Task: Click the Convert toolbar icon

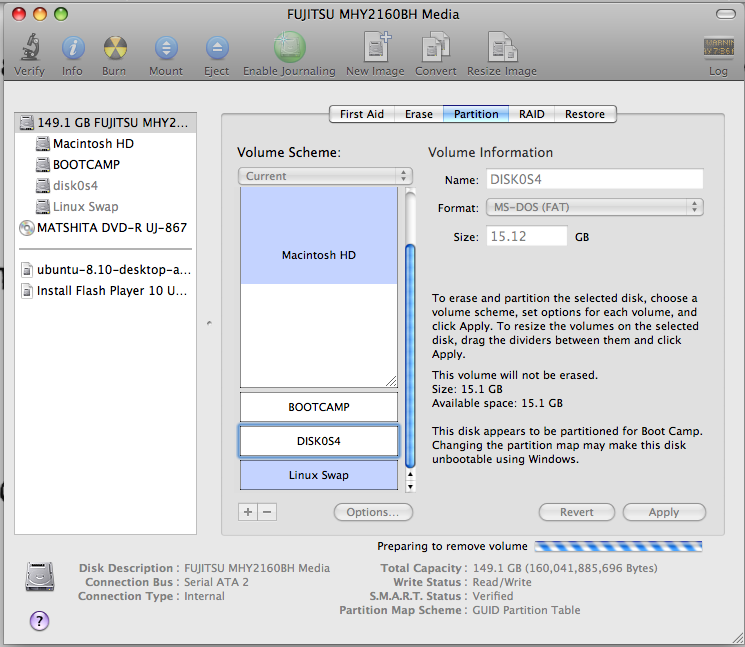Action: point(436,47)
